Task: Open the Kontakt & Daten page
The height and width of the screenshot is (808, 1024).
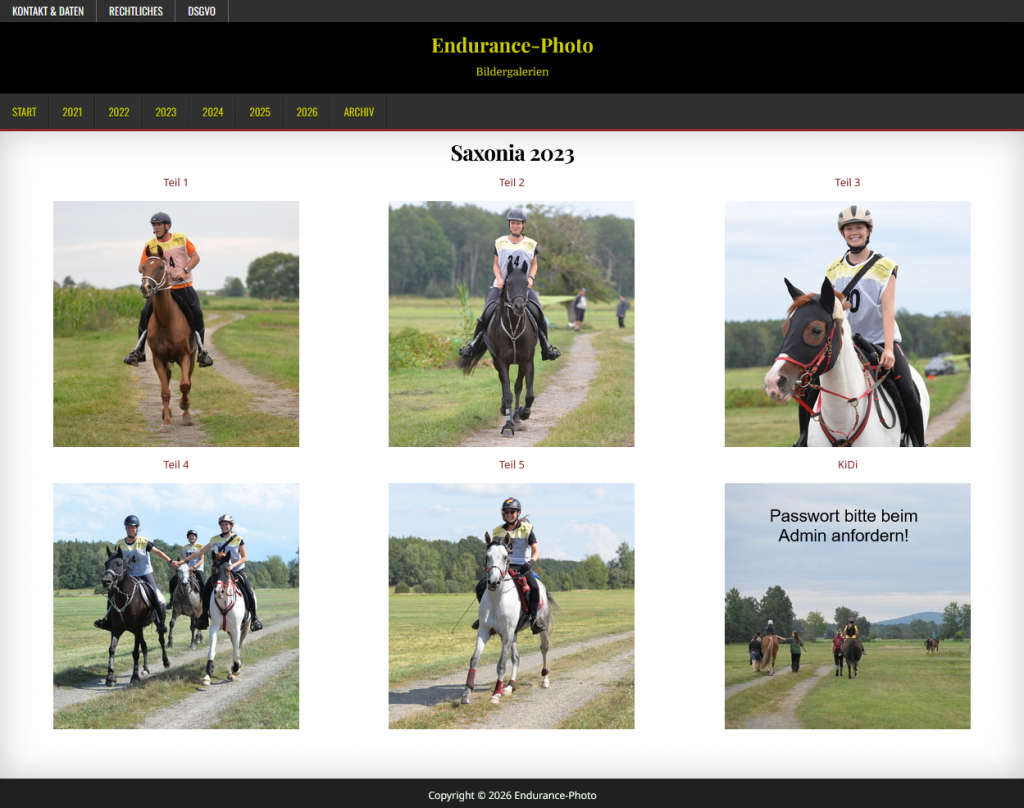Action: click(x=48, y=11)
